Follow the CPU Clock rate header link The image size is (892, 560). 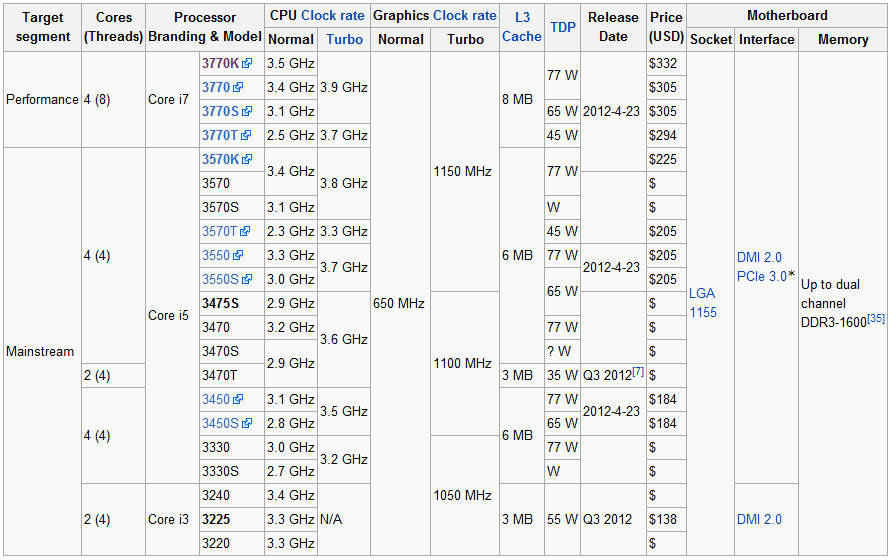333,15
